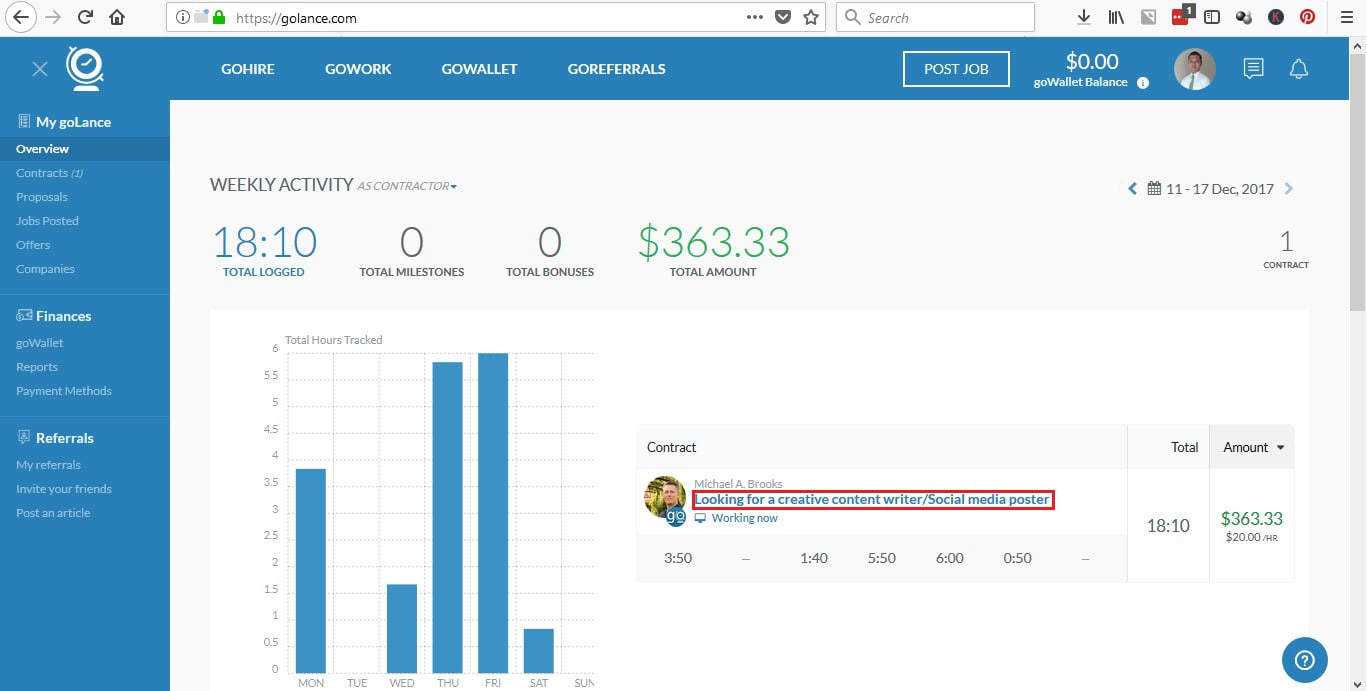Viewport: 1367px width, 691px height.
Task: Click the browser Search field
Action: 935,17
